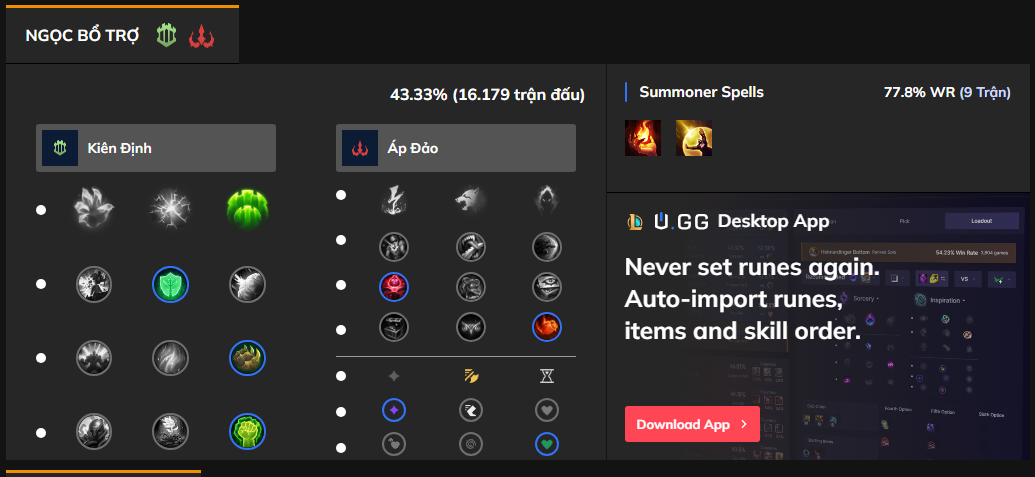Screen dimensions: 1035x477
Task: Click the Aftershock keystone rune icon
Action: (170, 208)
